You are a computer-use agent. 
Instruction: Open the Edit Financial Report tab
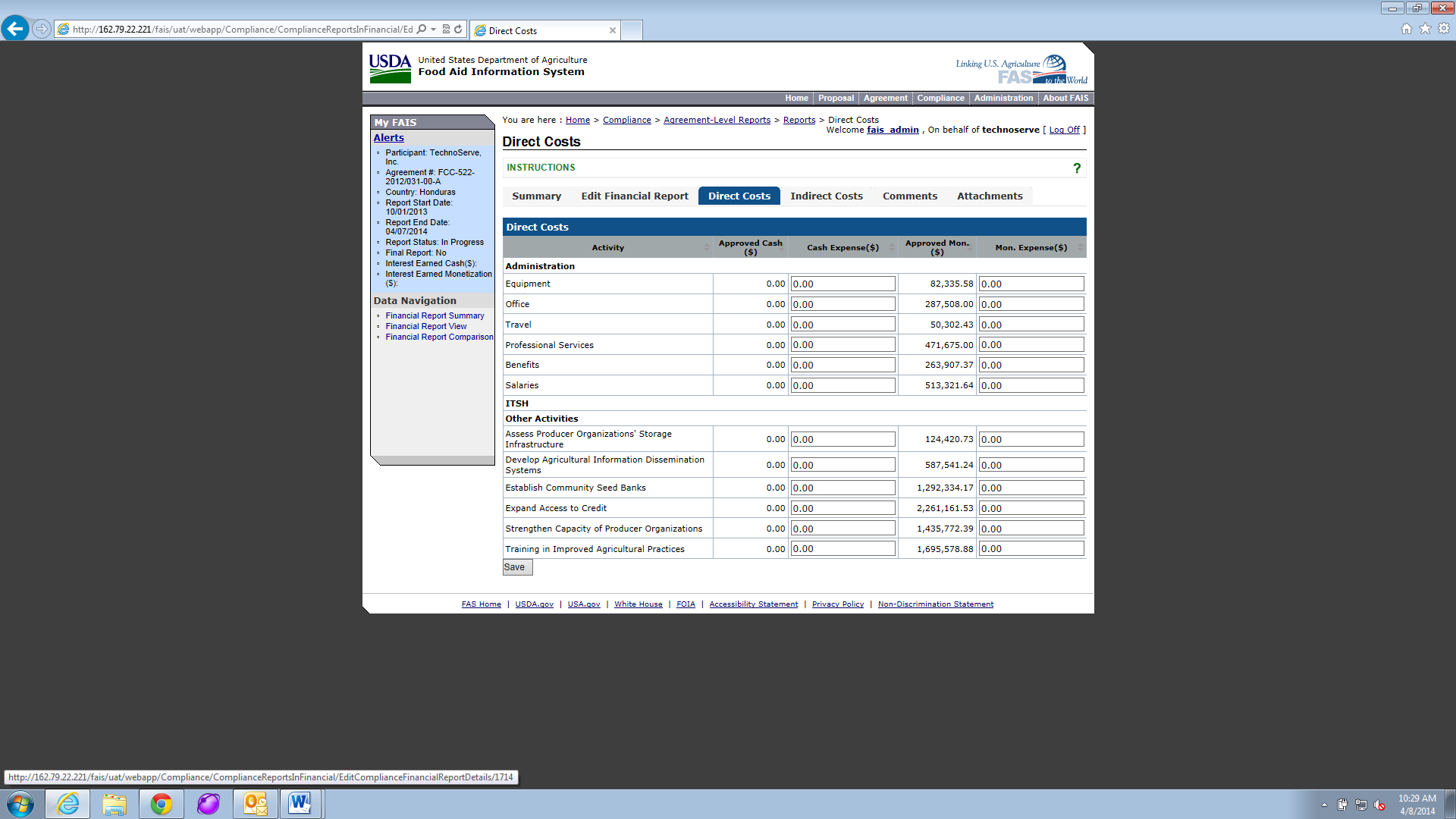pyautogui.click(x=634, y=196)
